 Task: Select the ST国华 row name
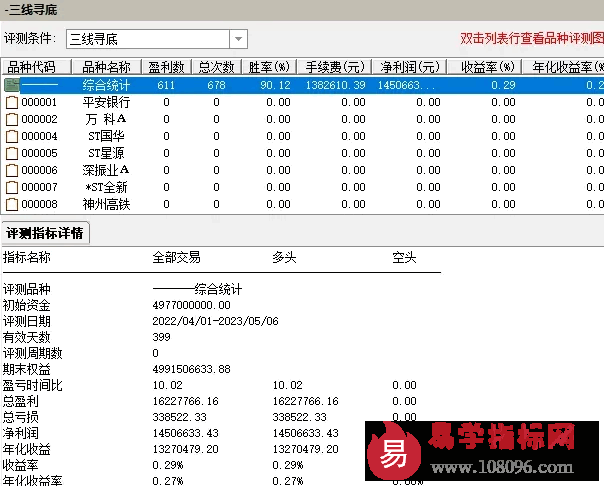point(106,136)
